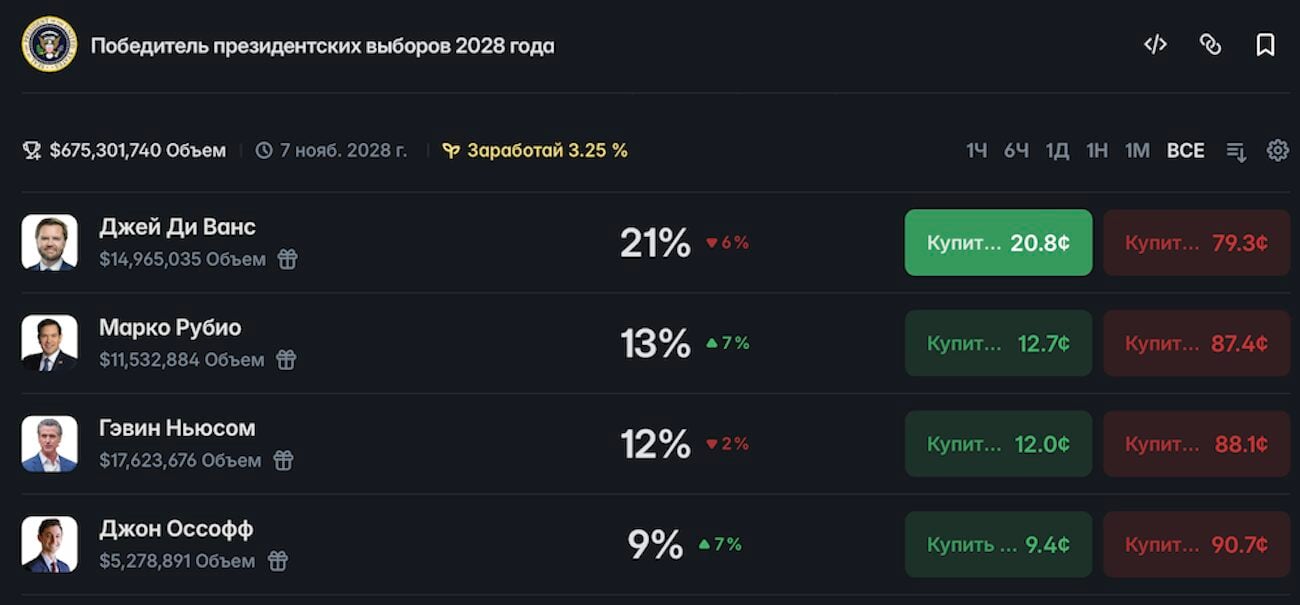1300x605 pixels.
Task: Open the embed code icon
Action: 1155,45
